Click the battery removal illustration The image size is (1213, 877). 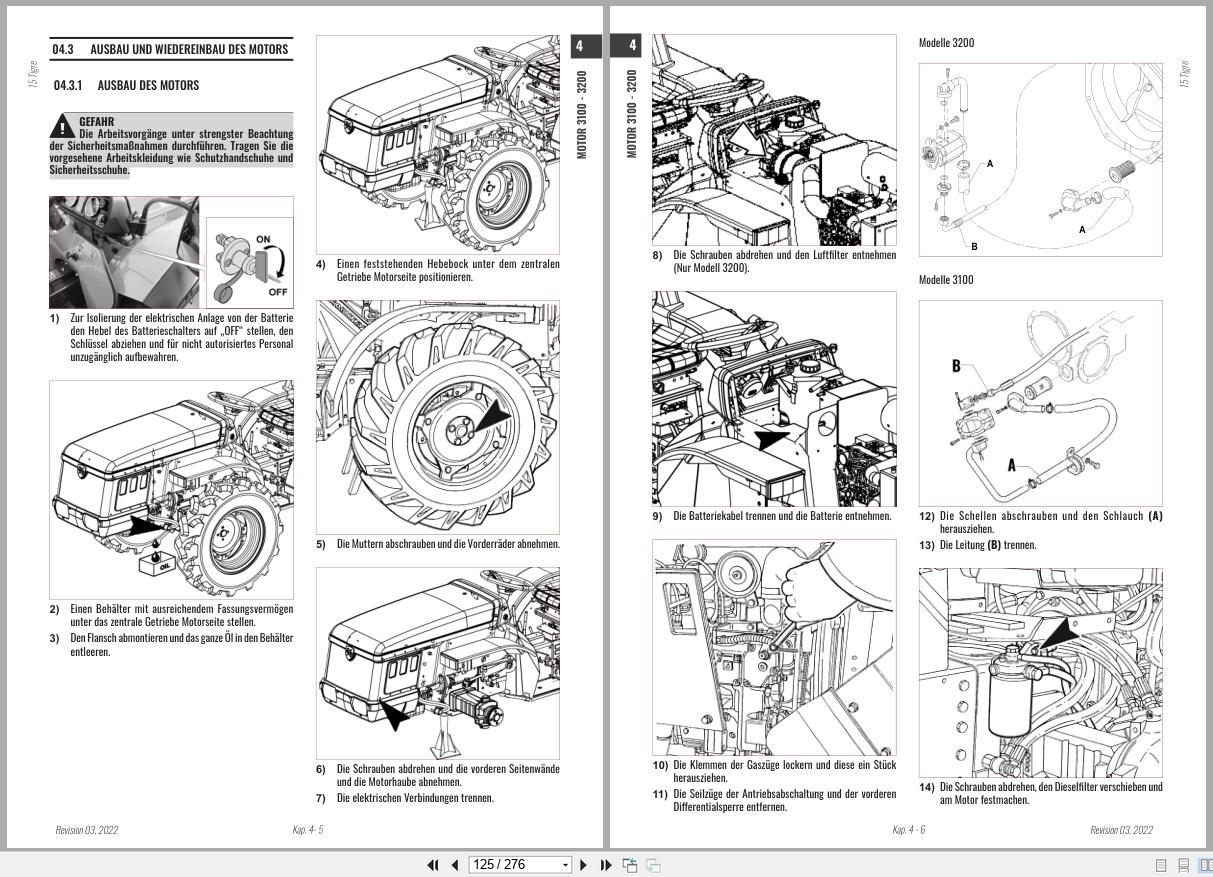(x=774, y=399)
